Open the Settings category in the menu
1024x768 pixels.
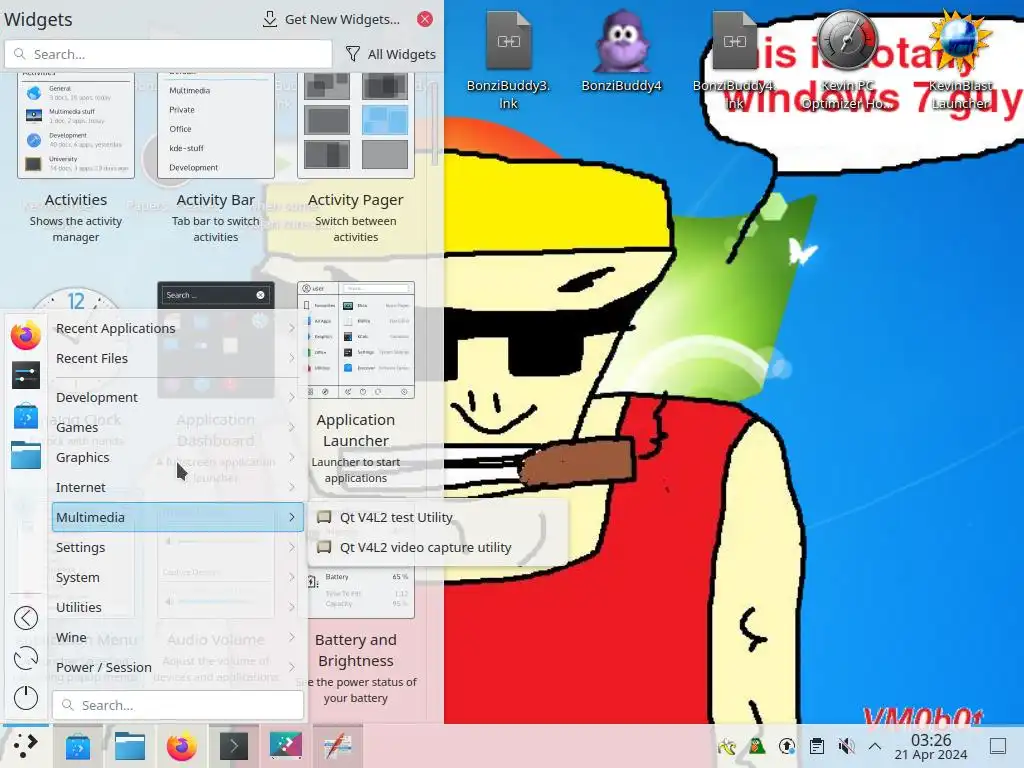tap(176, 547)
